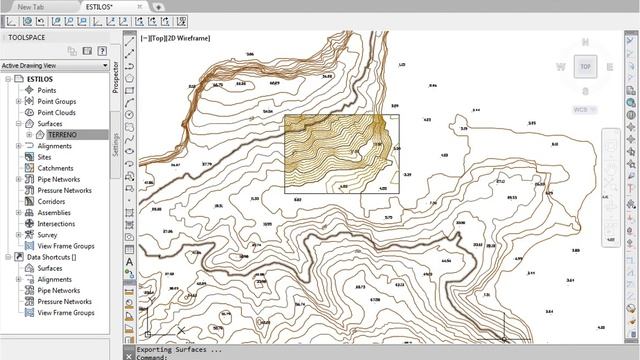Open the Active Drawing View dropdown
The image size is (640, 360).
[x=55, y=65]
